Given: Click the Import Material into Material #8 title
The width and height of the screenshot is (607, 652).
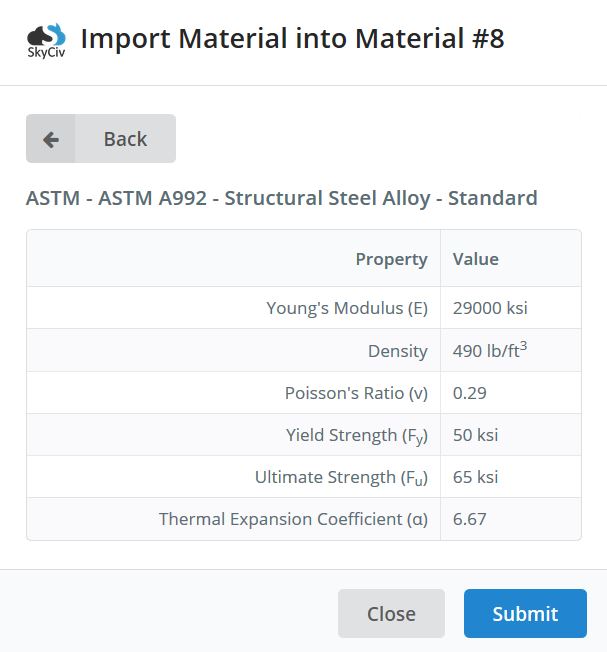Looking at the screenshot, I should click(292, 39).
